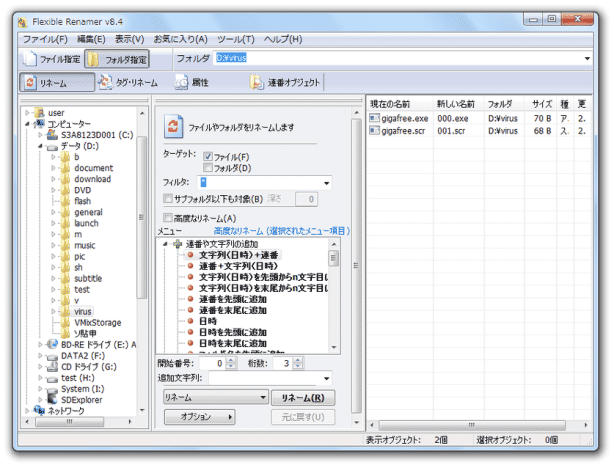Viewport: 614px width, 465px height.
Task: Click the rename menu list scrollbar thumb
Action: click(334, 258)
